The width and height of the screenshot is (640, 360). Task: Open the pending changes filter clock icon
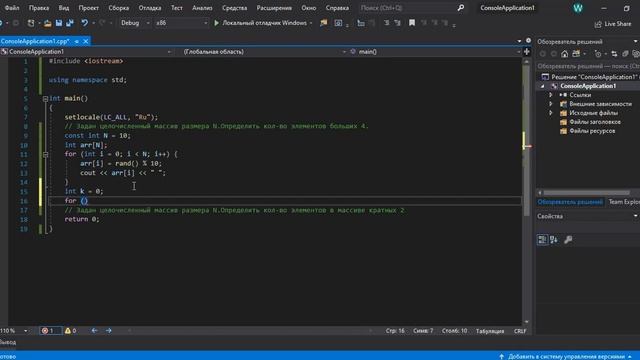coord(598,54)
